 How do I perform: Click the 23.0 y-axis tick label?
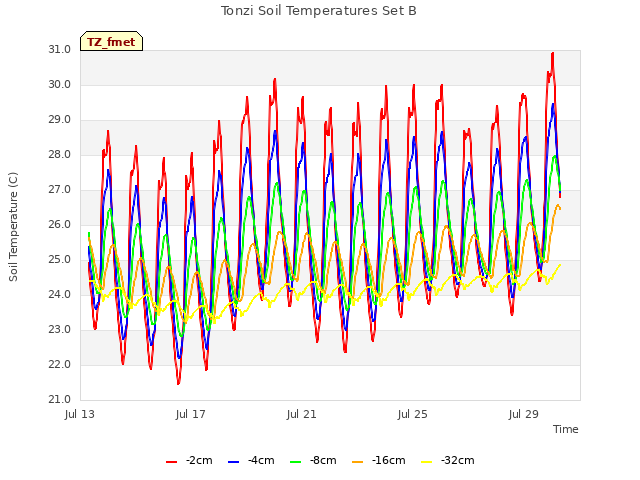60,329
